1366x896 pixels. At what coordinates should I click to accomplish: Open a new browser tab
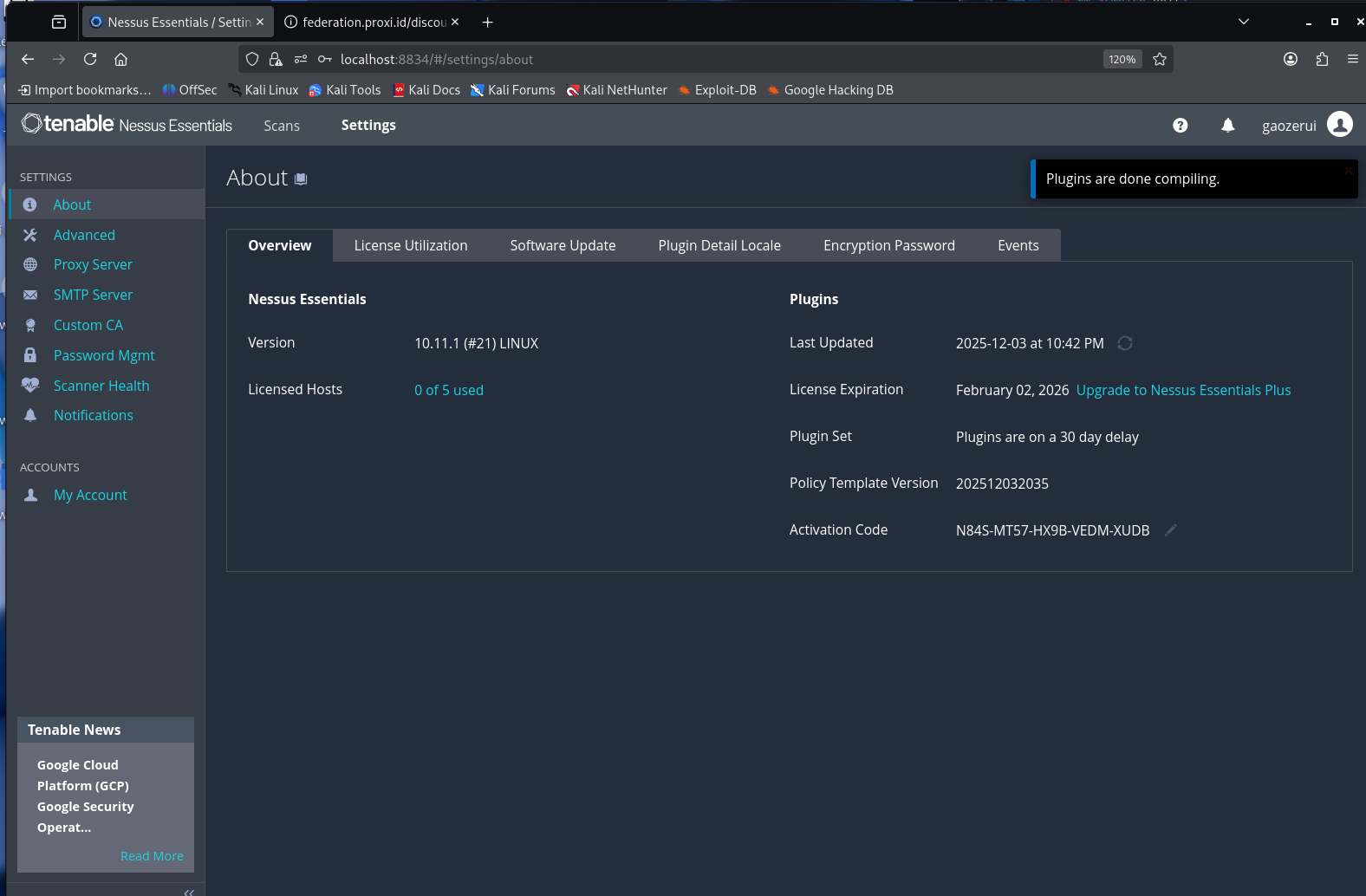click(488, 22)
